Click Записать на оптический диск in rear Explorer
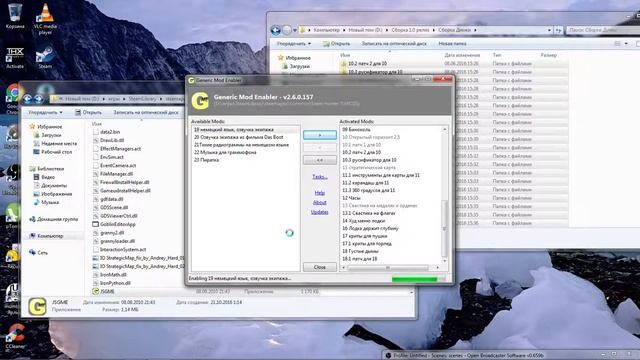Viewport: 640px width, 360px height. [394, 43]
